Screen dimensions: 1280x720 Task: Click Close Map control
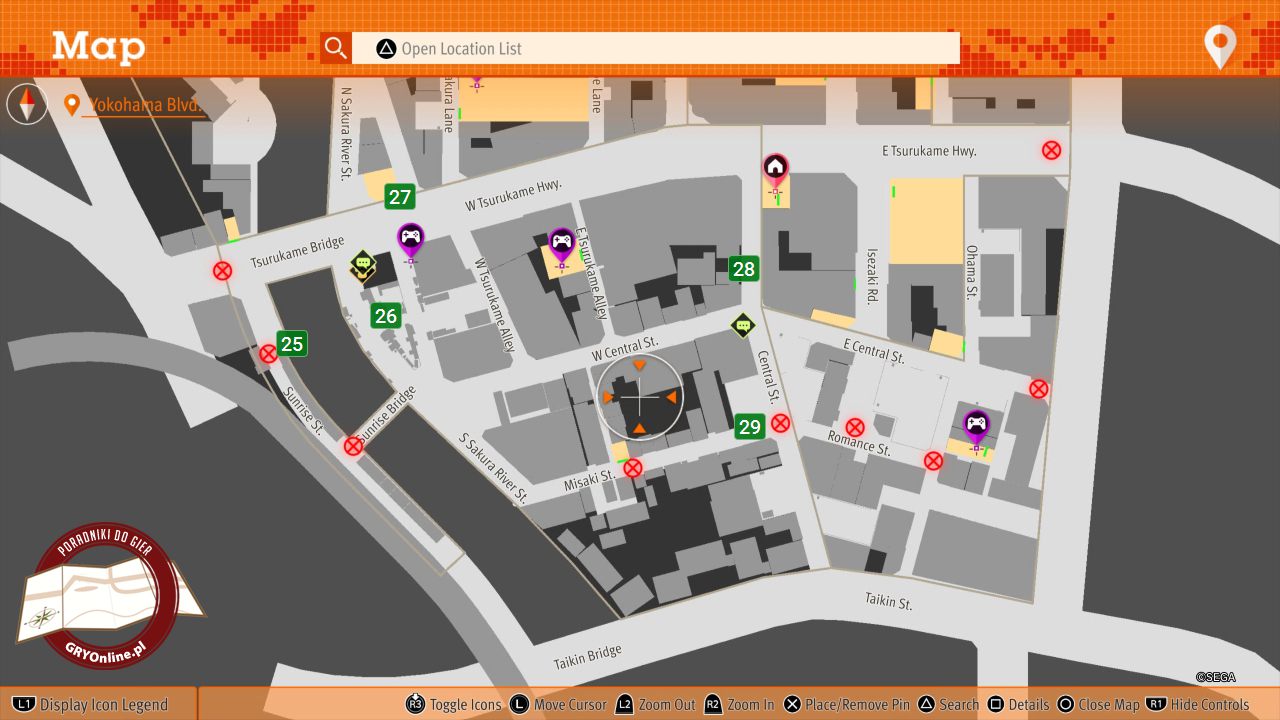pyautogui.click(x=1098, y=705)
